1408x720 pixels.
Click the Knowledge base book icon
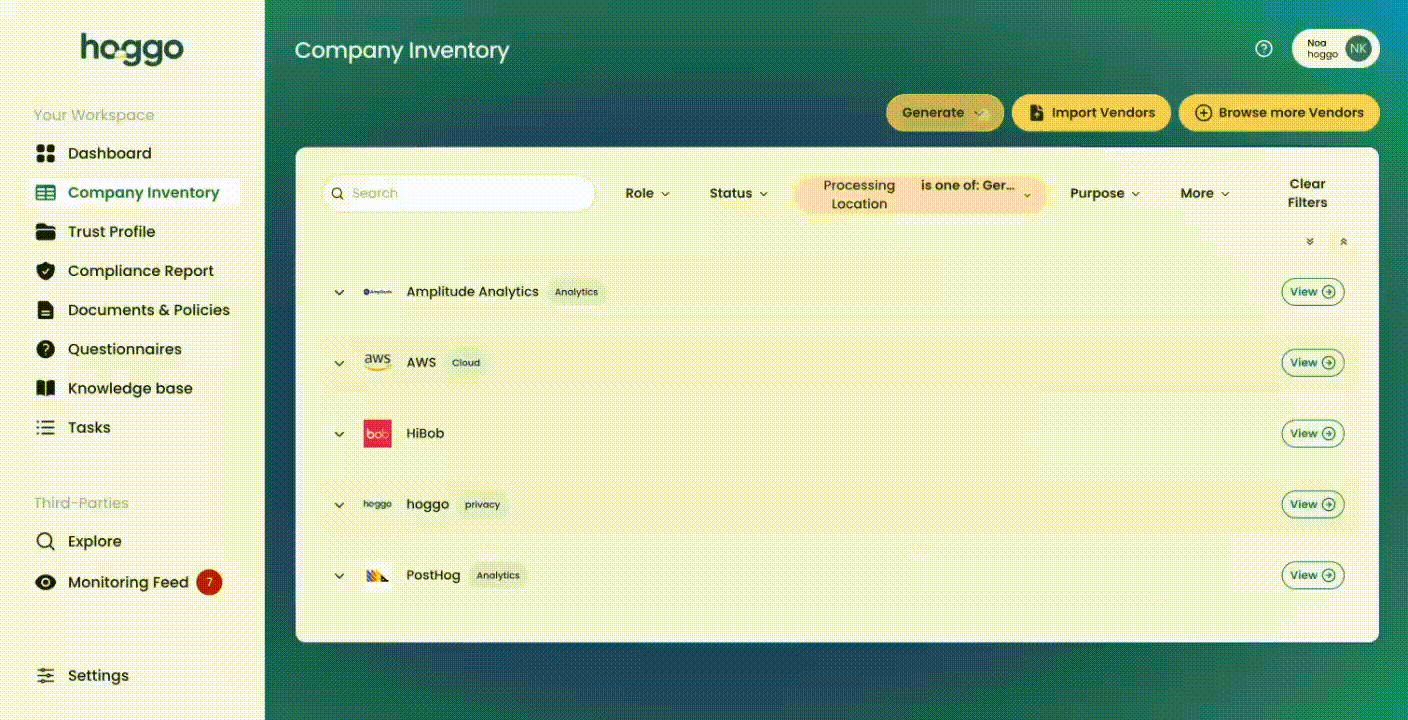(45, 388)
